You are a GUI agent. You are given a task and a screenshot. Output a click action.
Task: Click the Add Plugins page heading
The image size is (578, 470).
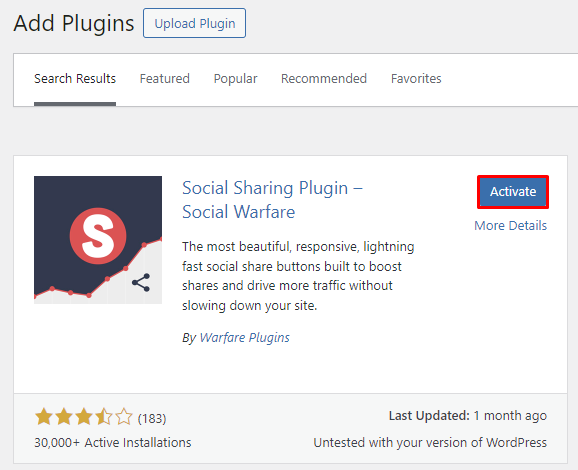click(x=74, y=23)
